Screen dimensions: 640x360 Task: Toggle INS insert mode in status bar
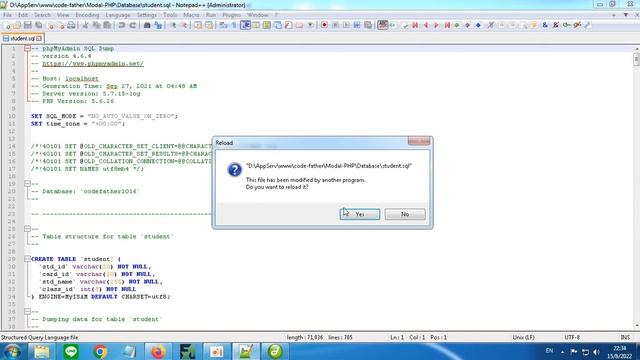tap(625, 338)
